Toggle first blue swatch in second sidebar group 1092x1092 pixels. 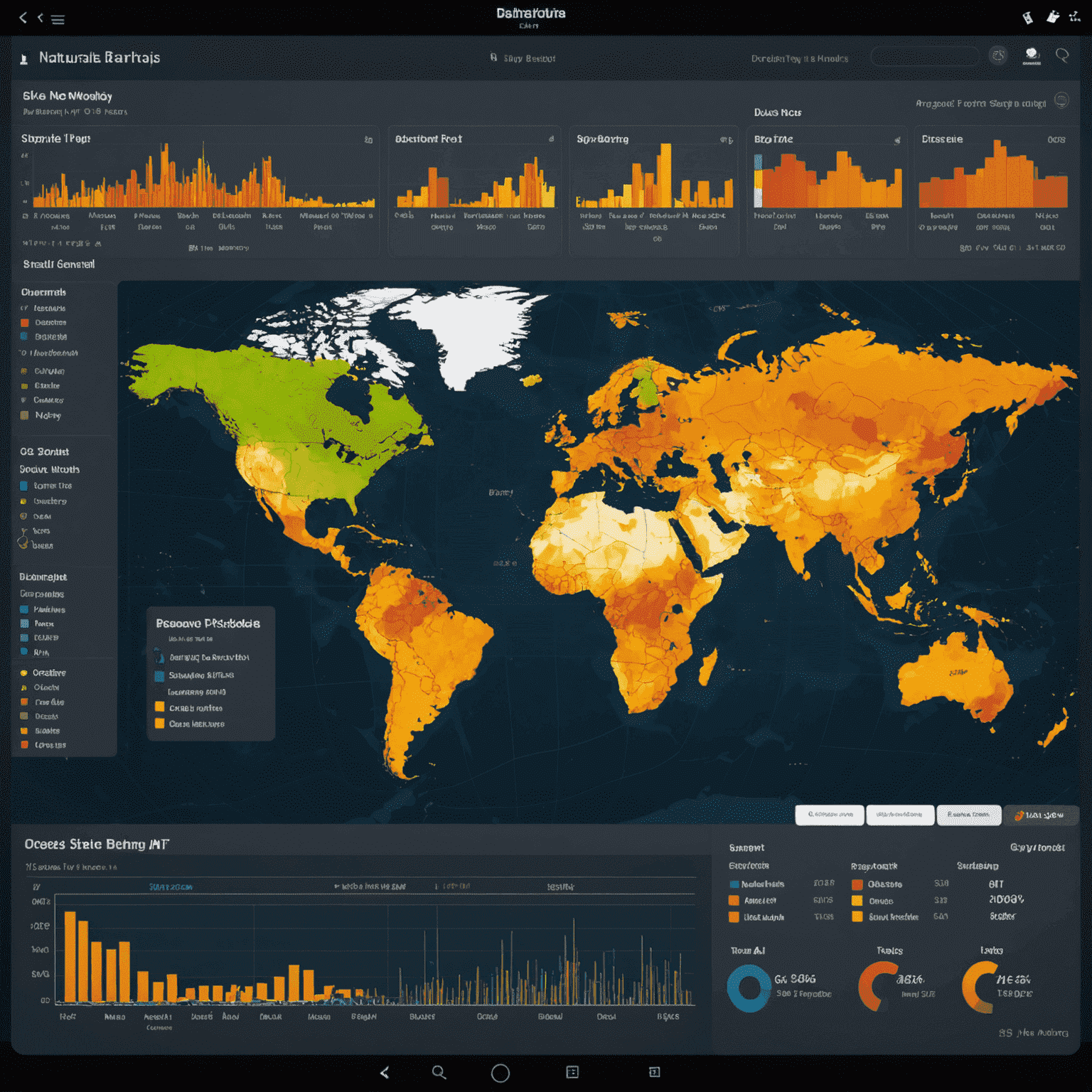pyautogui.click(x=24, y=486)
